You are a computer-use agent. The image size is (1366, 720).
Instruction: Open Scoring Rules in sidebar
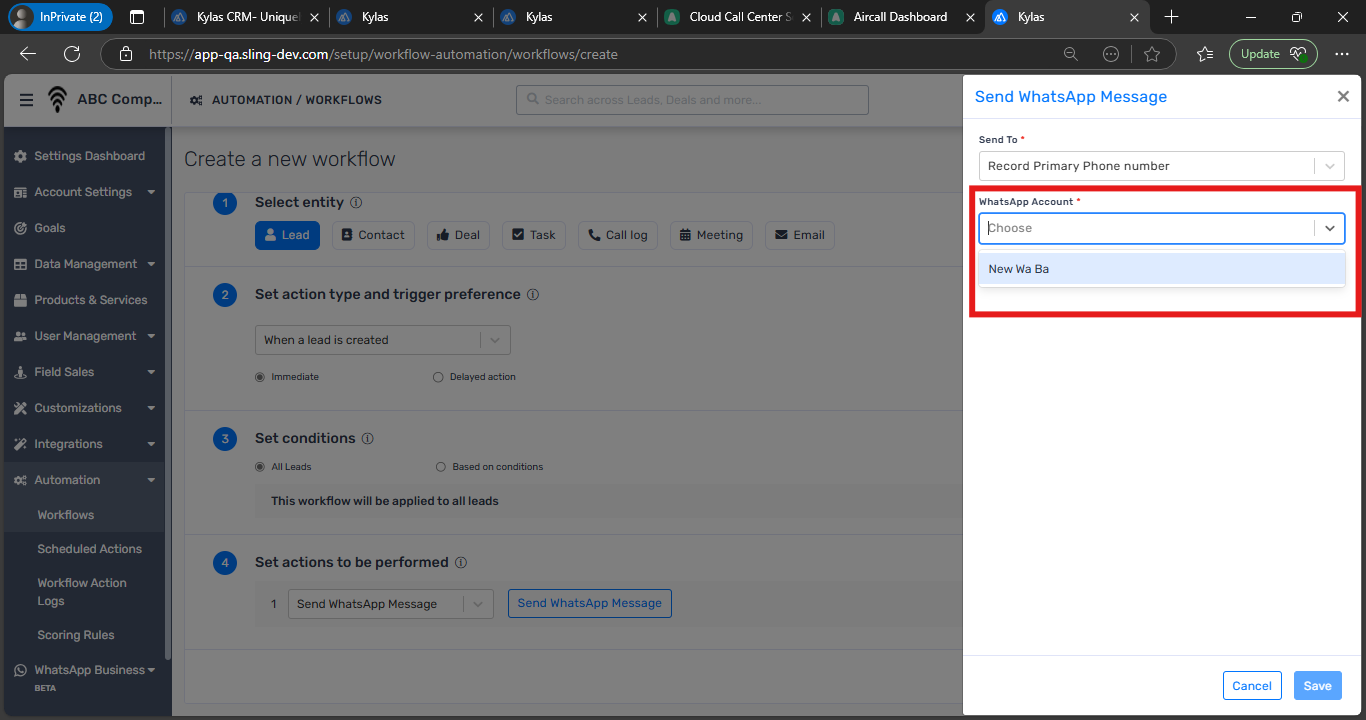[76, 635]
